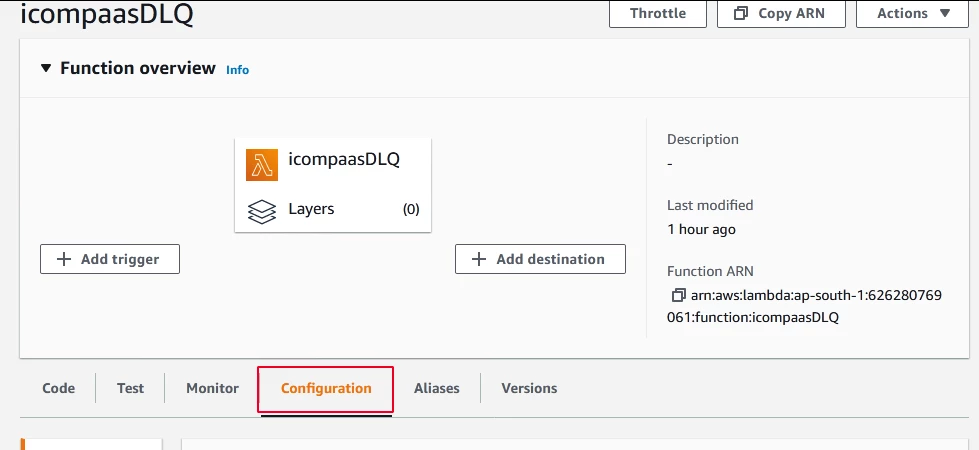Click the Throttle button

tap(657, 14)
